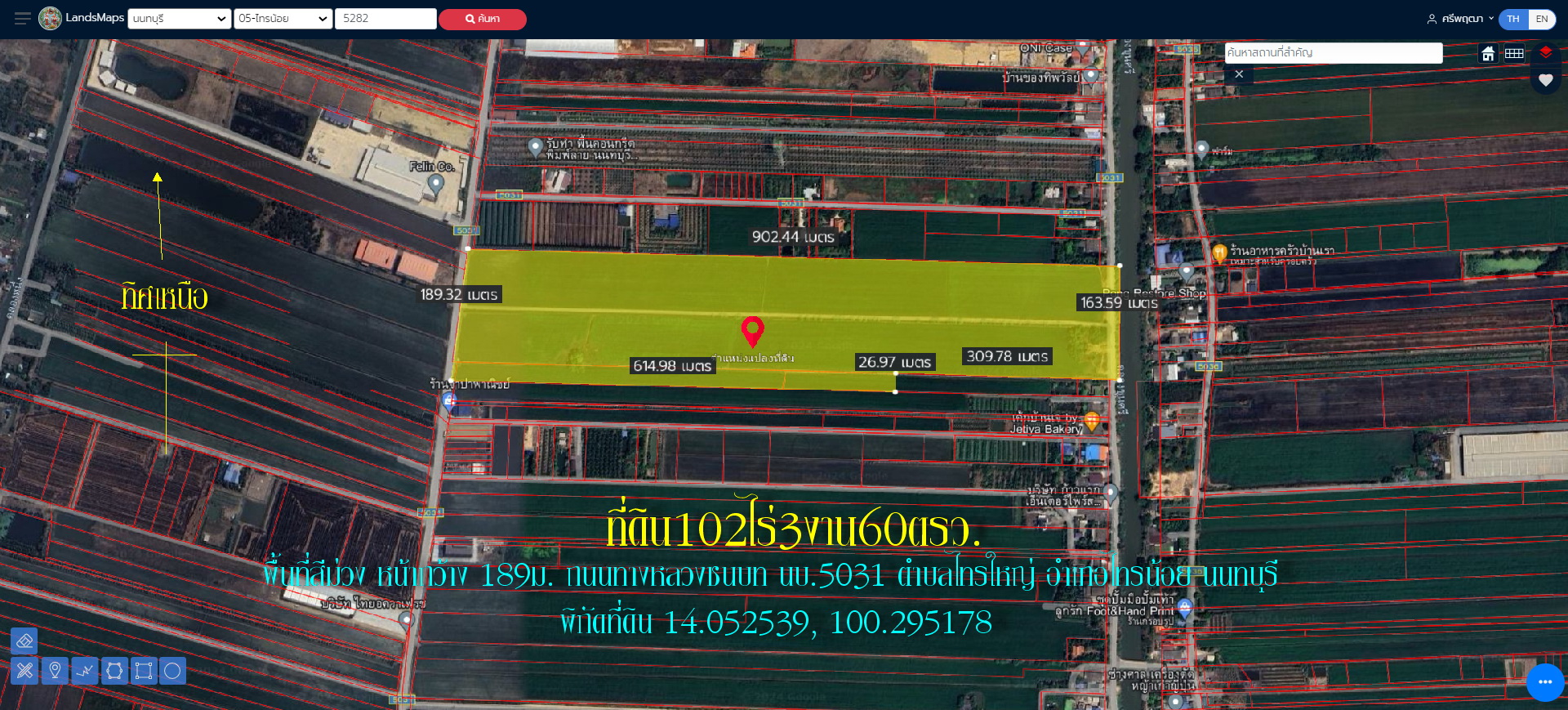Open the red map layers icon
Screen dimensions: 1568x710
tap(1546, 53)
